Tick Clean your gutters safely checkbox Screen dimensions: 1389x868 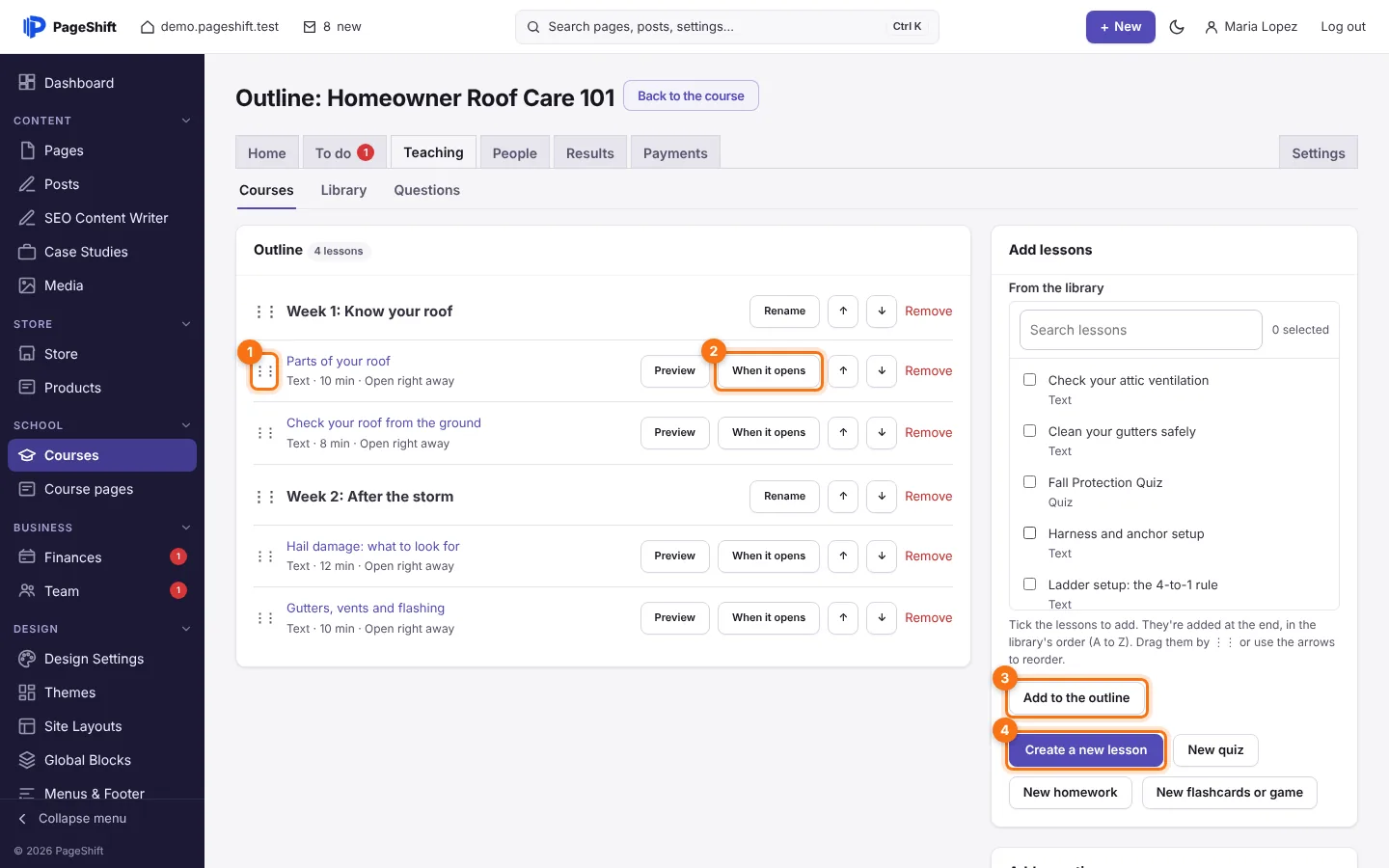coord(1029,431)
